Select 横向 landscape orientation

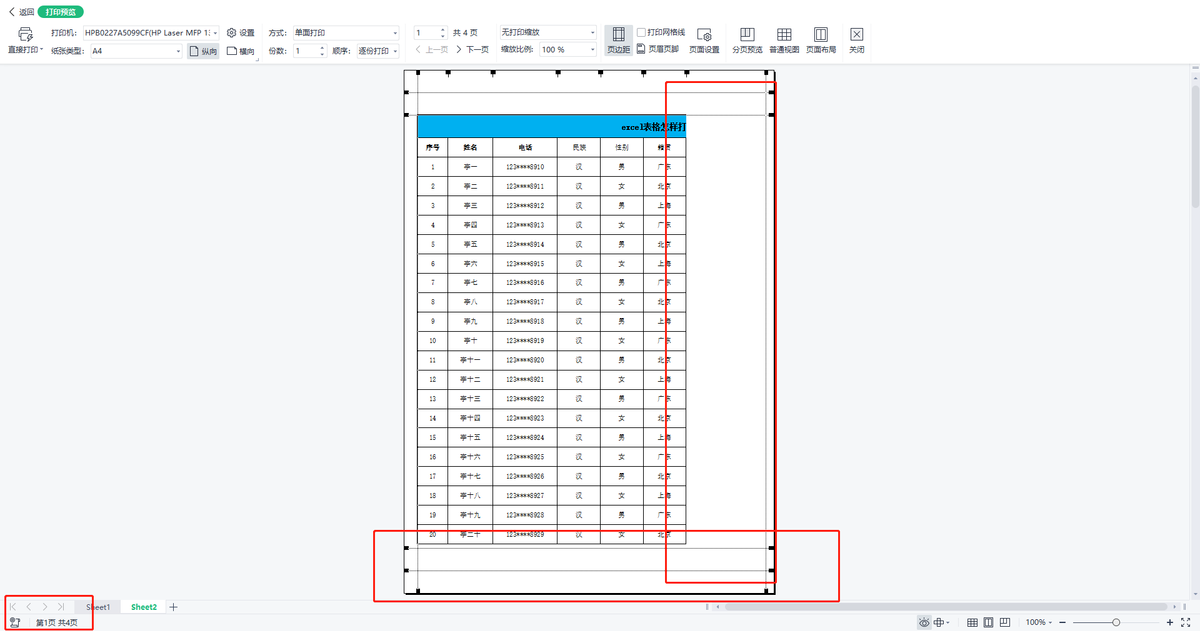[x=241, y=50]
